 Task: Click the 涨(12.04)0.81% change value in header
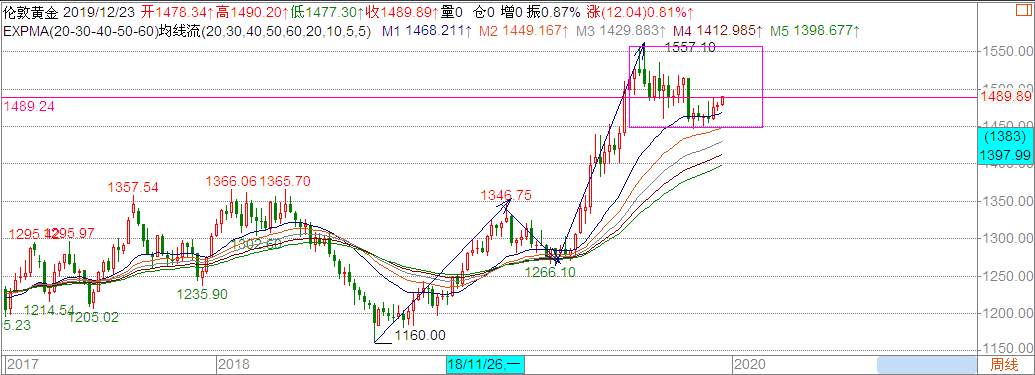[640, 13]
